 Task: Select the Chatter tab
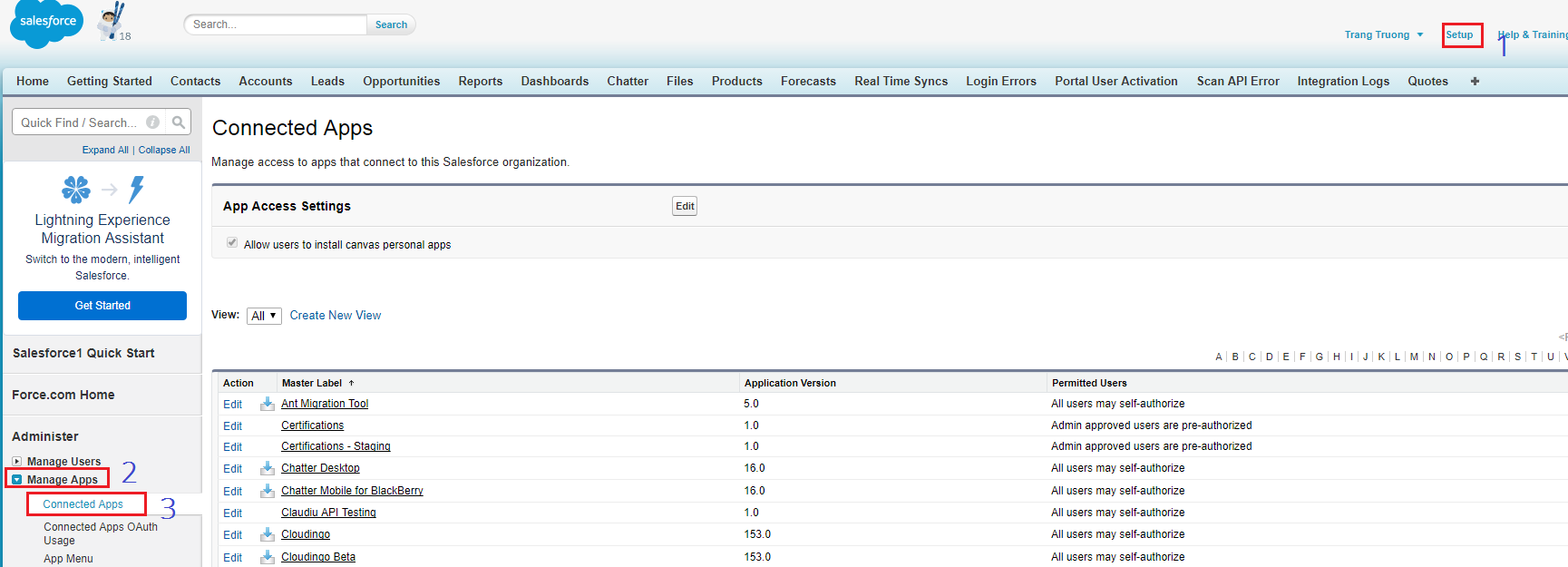click(x=628, y=81)
